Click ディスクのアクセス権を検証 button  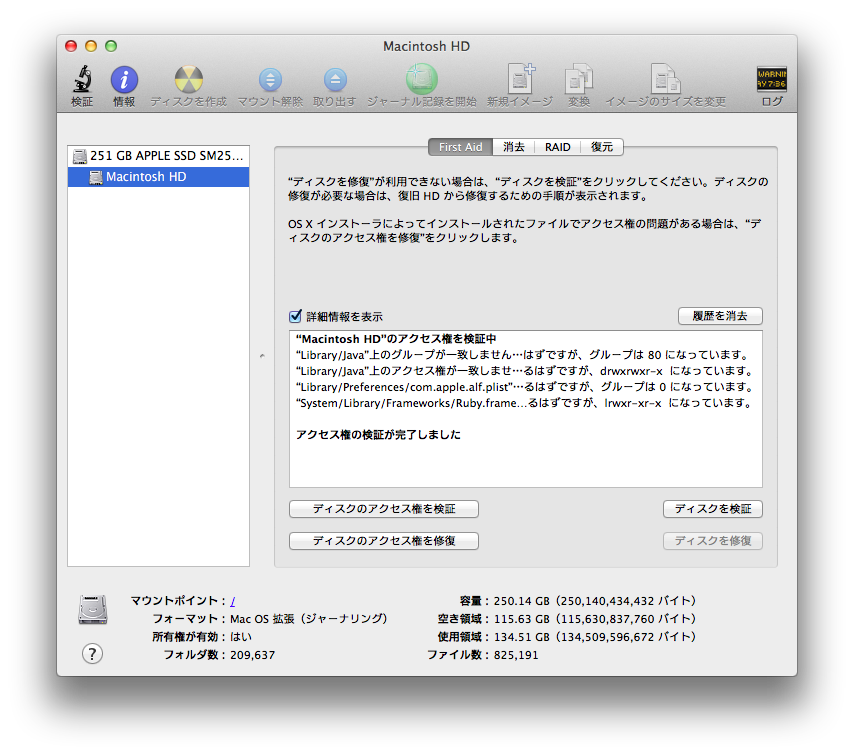pos(384,509)
